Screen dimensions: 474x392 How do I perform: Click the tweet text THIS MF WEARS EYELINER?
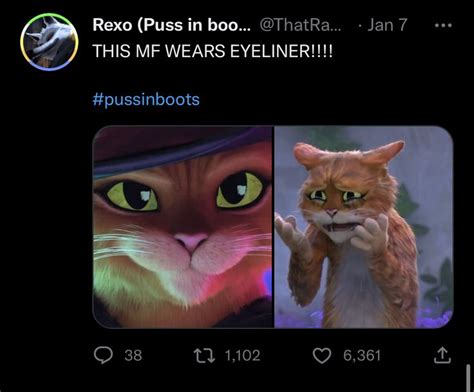pyautogui.click(x=212, y=51)
